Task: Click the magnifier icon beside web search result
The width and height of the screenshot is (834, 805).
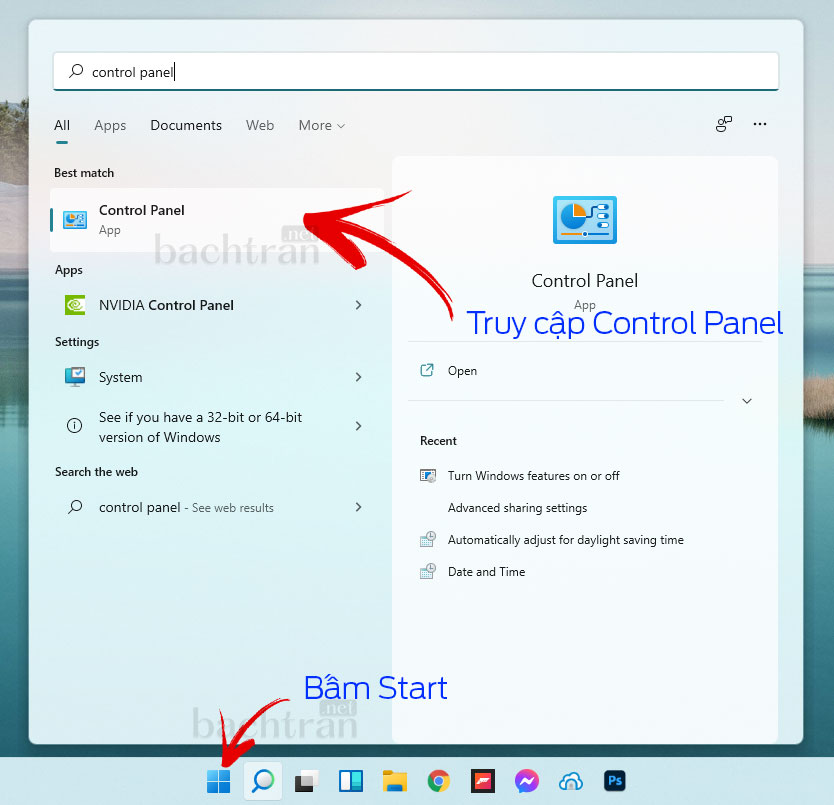Action: [x=75, y=507]
